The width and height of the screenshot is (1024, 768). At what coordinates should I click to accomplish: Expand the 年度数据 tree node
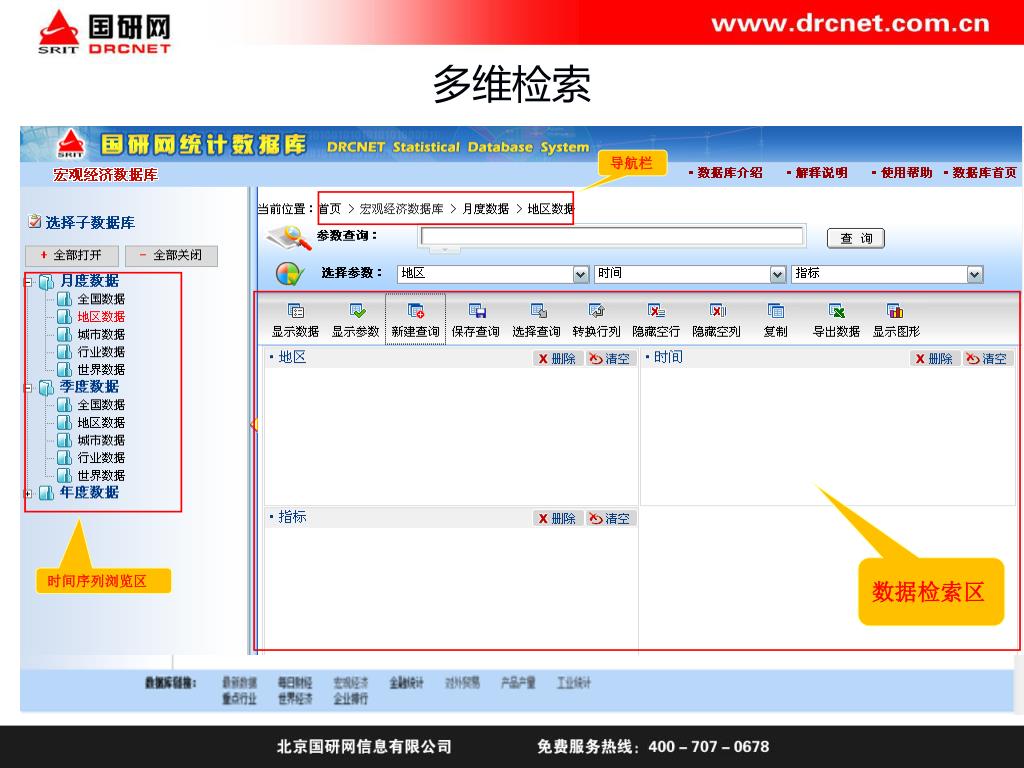pos(28,494)
